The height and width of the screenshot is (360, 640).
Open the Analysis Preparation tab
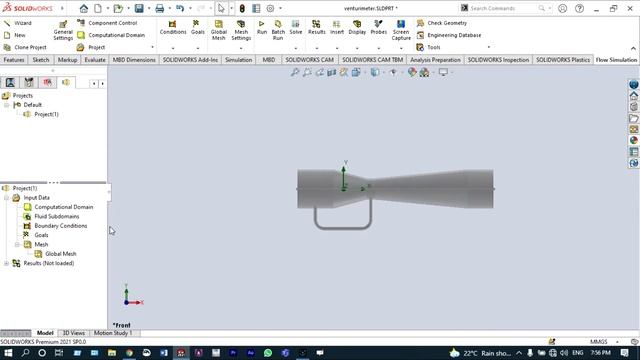pyautogui.click(x=435, y=60)
